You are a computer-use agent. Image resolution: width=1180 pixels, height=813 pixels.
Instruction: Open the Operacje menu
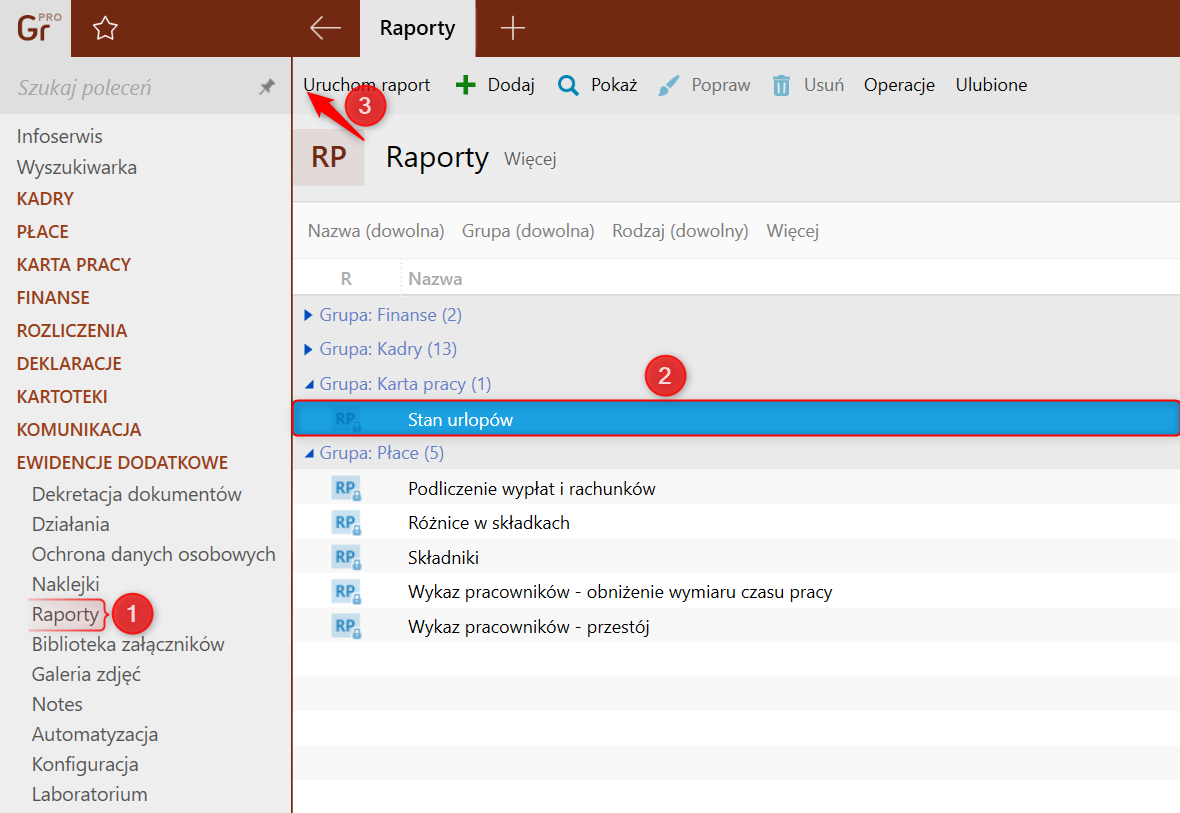point(899,85)
